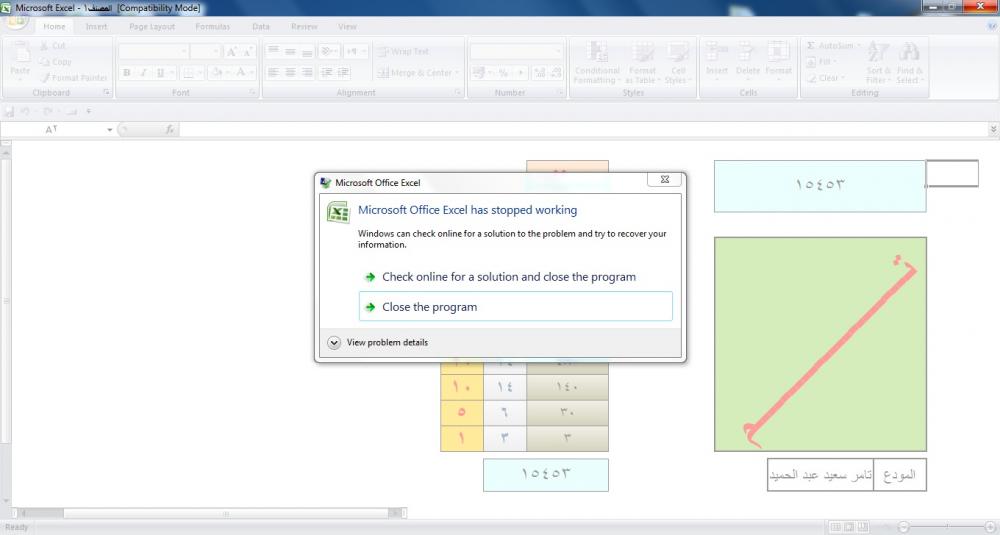Screen dimensions: 1000x535
Task: Apply Percent Style
Action: (503, 73)
